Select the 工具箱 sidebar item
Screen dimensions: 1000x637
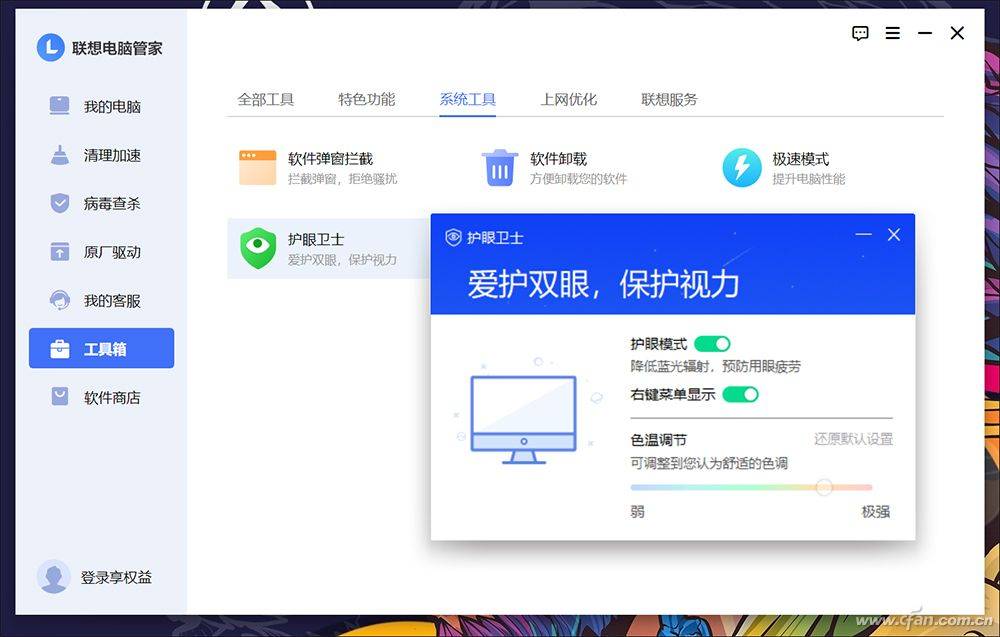[101, 348]
